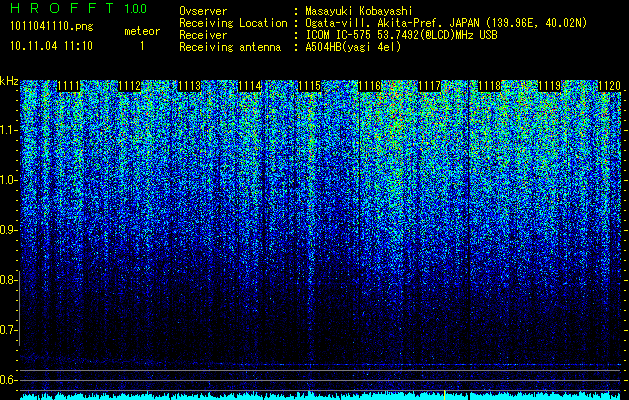
Task: Click the cyan signal level strip at bottom
Action: [x=321, y=396]
